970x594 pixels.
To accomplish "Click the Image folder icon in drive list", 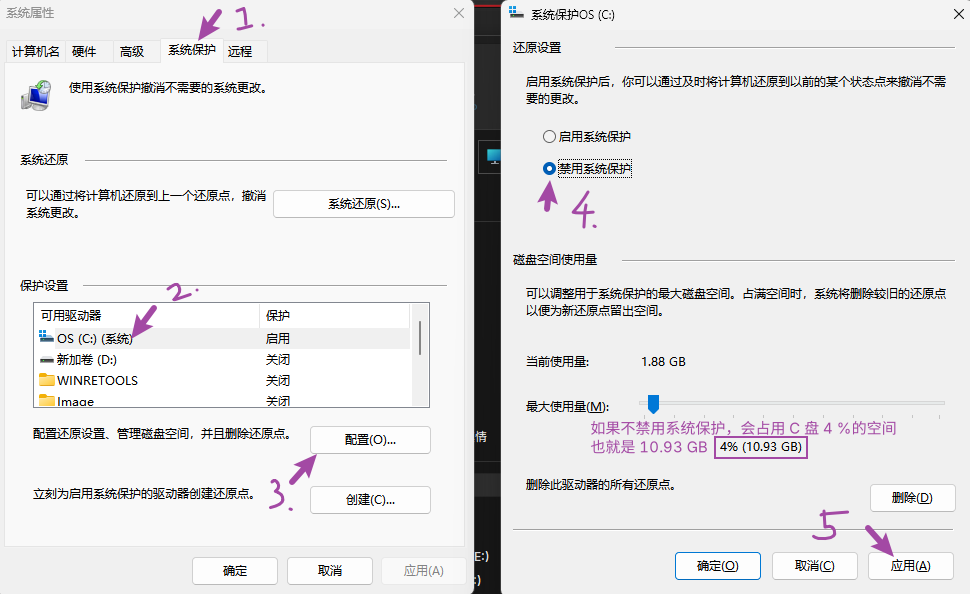I will [x=46, y=400].
